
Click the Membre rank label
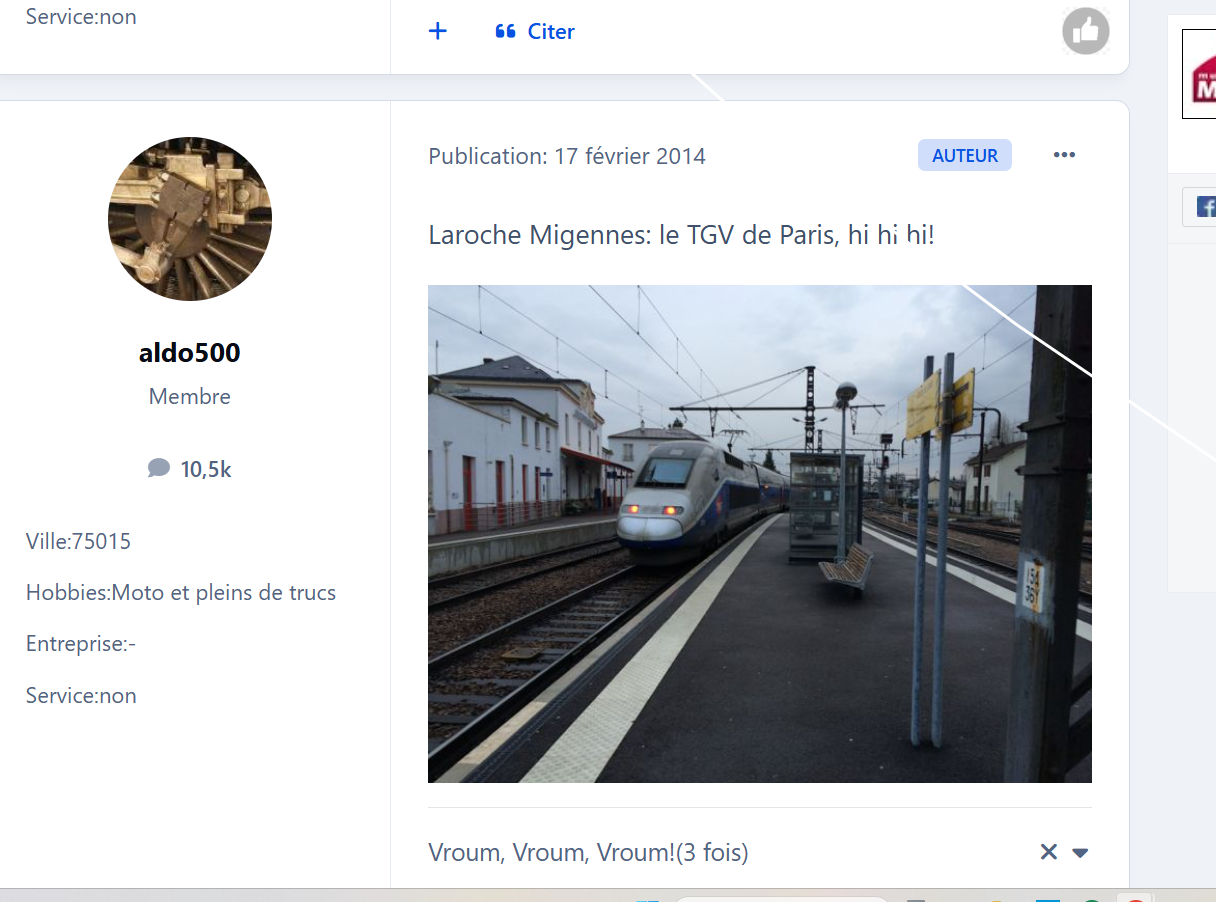coord(190,397)
